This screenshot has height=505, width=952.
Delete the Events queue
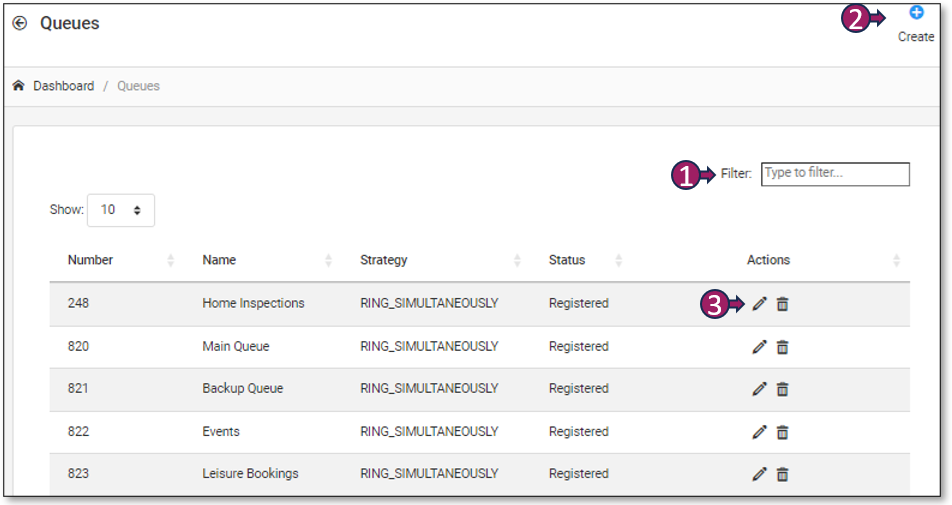tap(783, 432)
